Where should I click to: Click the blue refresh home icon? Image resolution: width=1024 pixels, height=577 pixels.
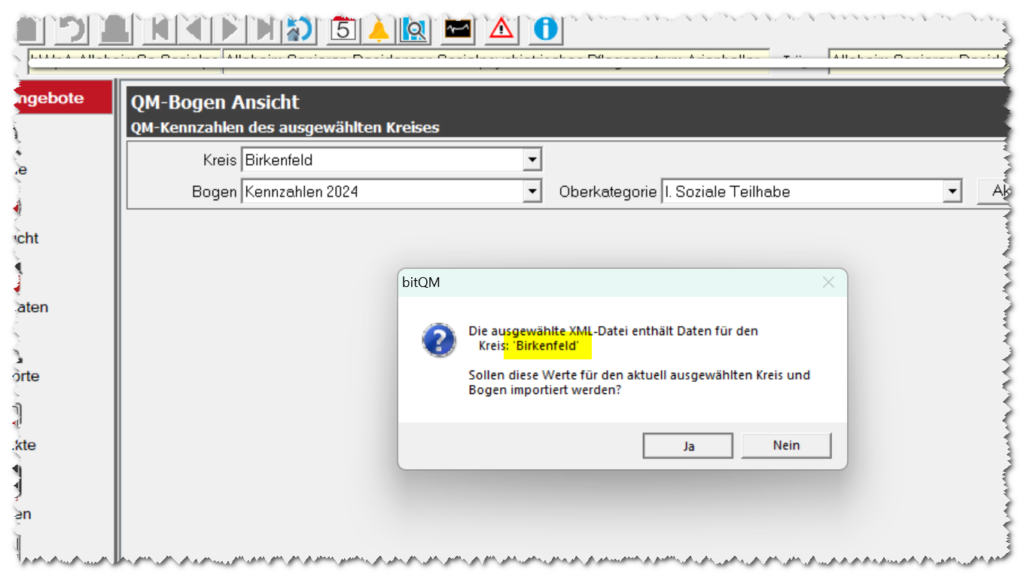pos(299,29)
